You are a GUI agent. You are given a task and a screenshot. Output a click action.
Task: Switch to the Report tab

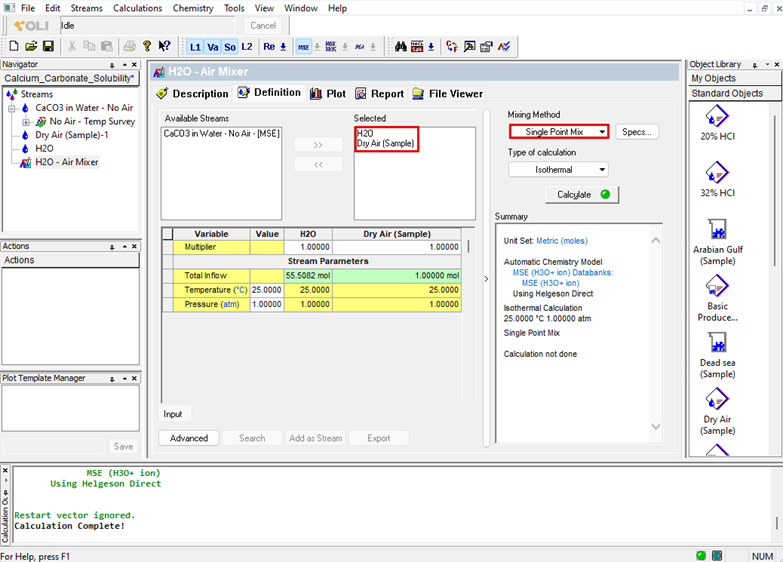tap(380, 93)
